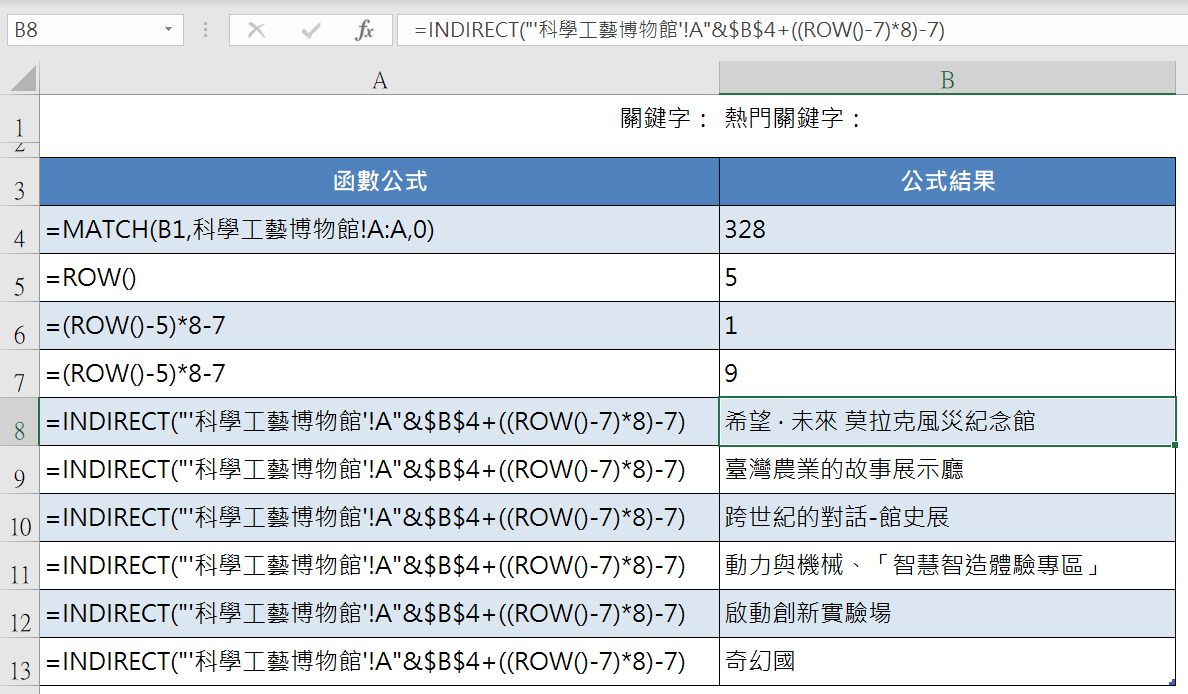
Task: Select row 12 header
Action: click(20, 614)
